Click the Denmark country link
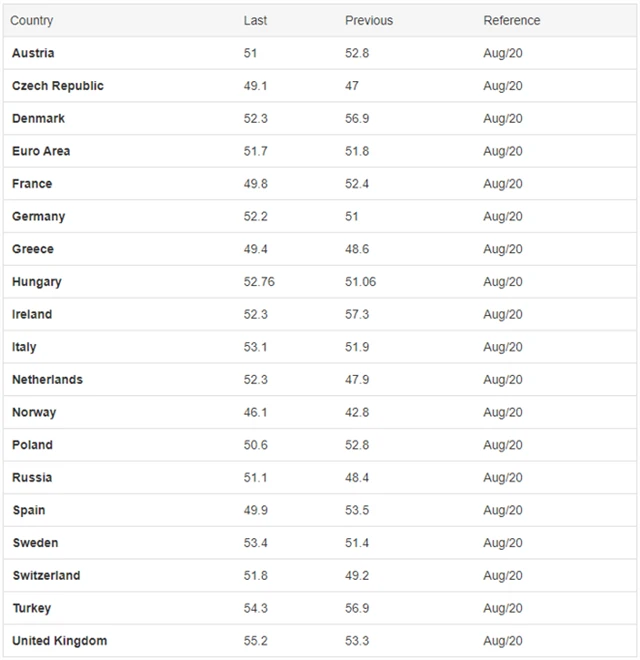The image size is (640, 660). [38, 118]
